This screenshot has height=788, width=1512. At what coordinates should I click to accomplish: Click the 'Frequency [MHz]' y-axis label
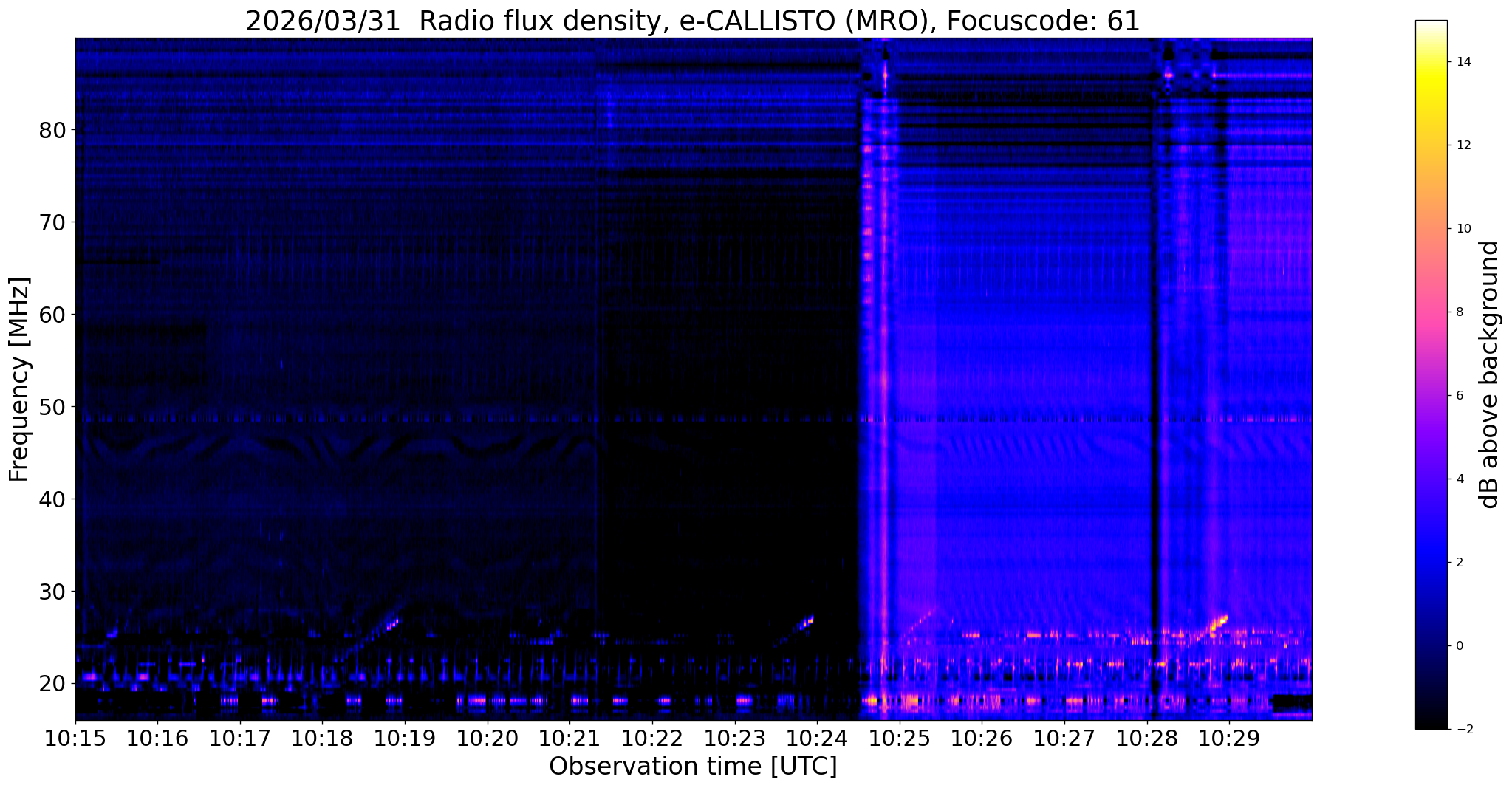(x=19, y=380)
